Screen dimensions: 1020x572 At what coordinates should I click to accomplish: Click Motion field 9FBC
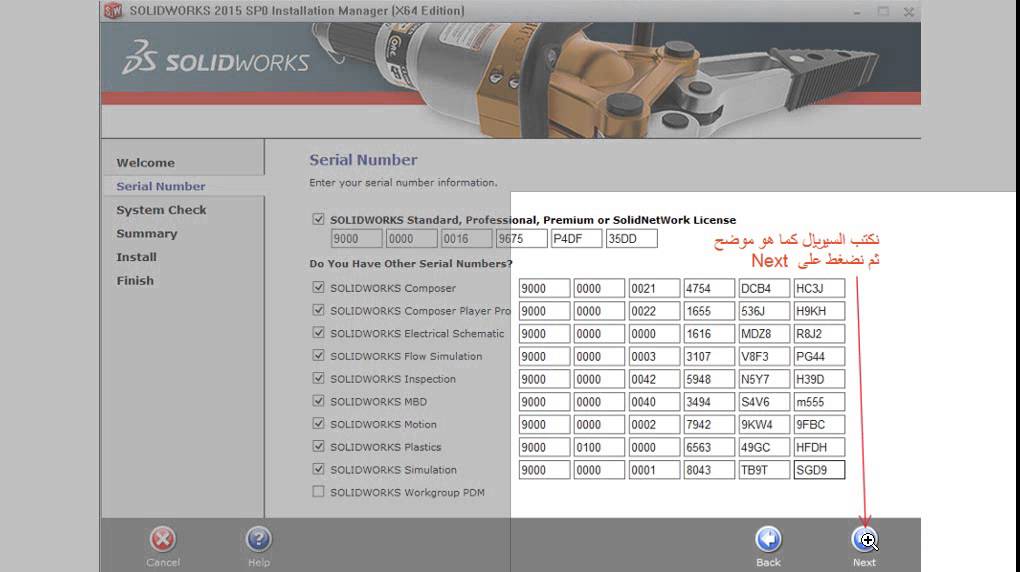[x=819, y=425]
